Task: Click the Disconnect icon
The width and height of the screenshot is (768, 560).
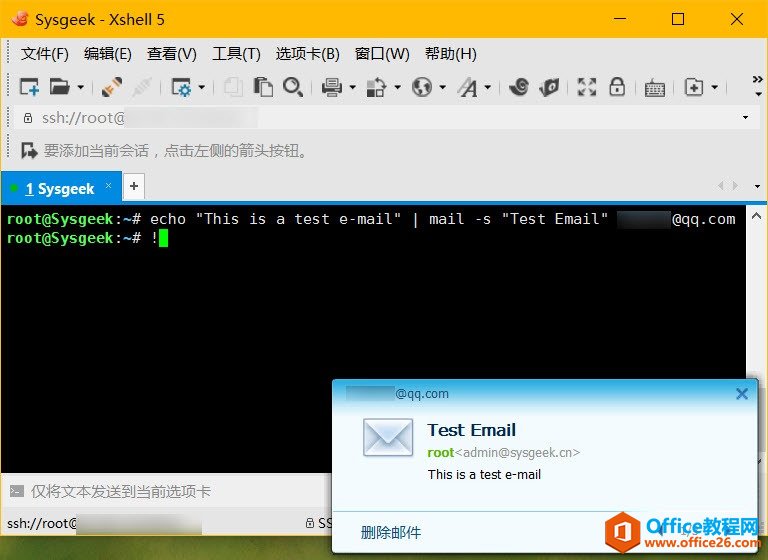Action: pyautogui.click(x=141, y=87)
